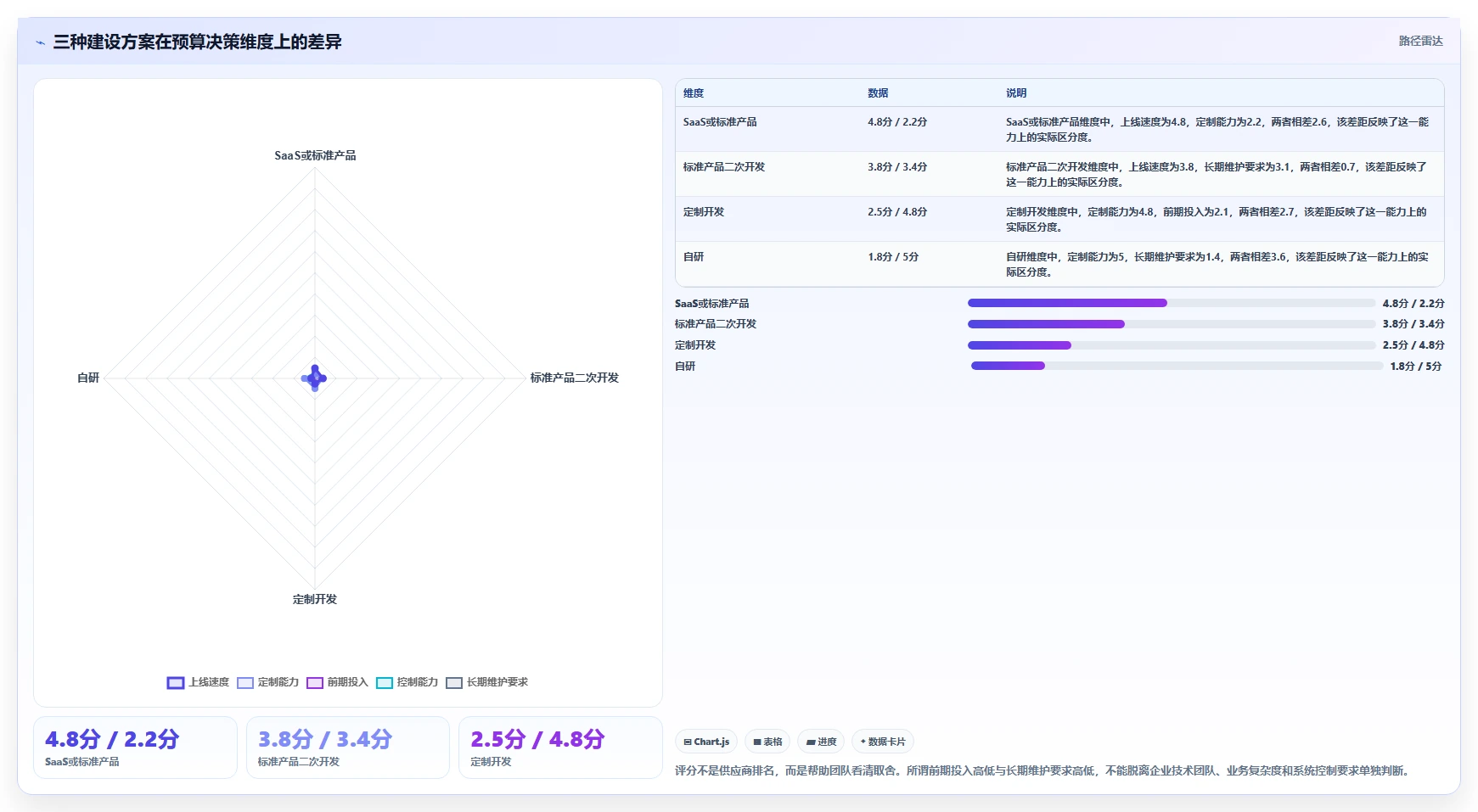This screenshot has width=1478, height=812.
Task: Open the 标准产品二次开发 score card
Action: [x=348, y=748]
